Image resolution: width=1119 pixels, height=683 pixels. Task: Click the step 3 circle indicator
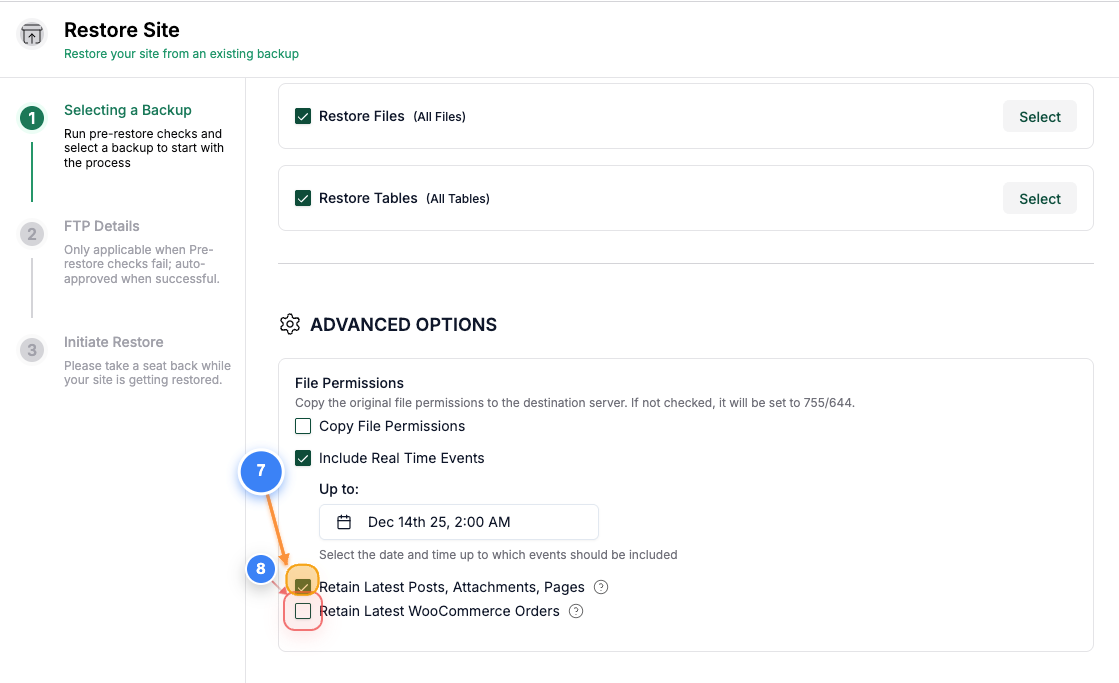[31, 350]
